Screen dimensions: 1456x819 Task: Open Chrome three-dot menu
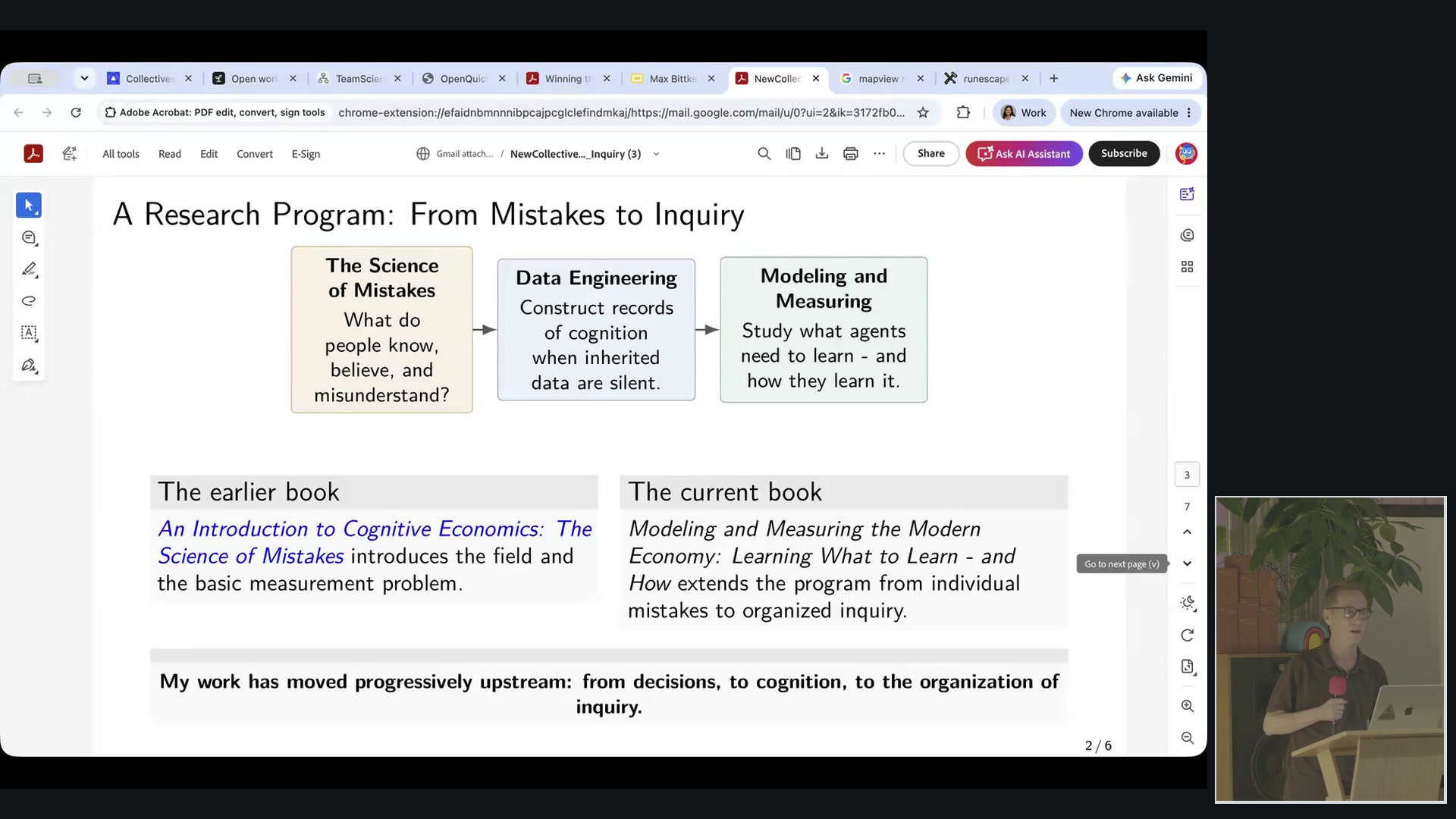click(x=1189, y=113)
